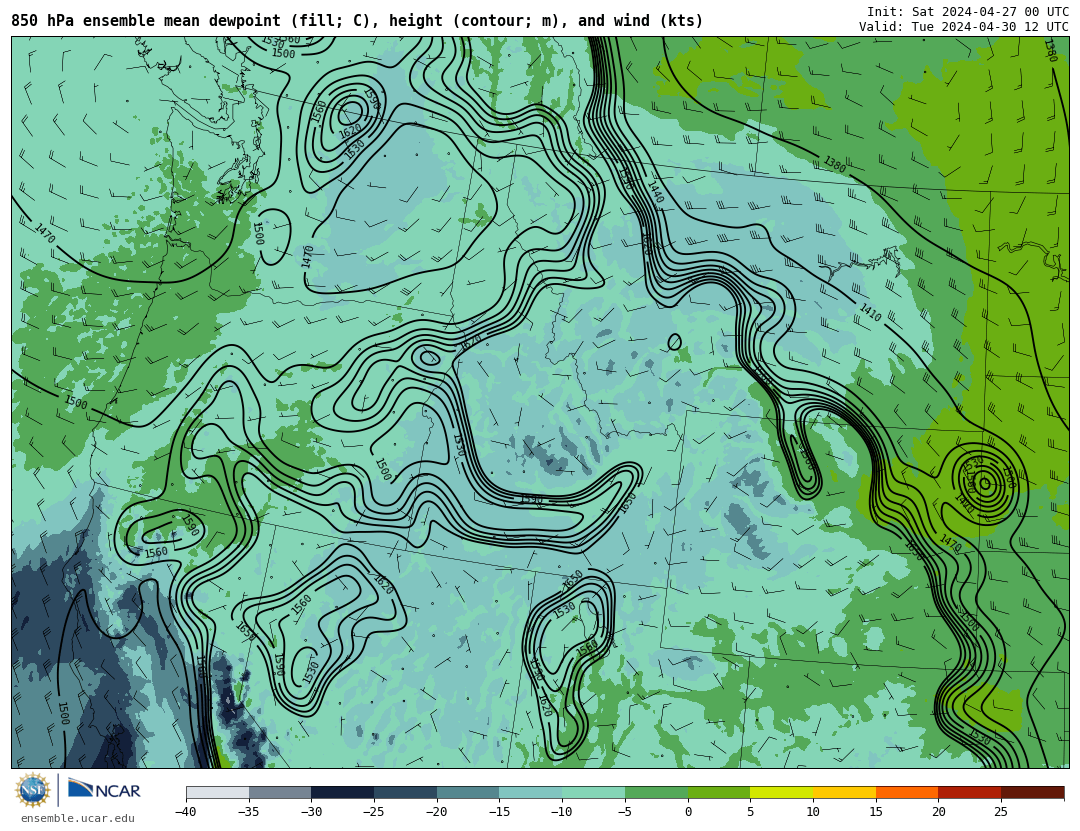Click the 1440 height contour label
This screenshot has height=831, width=1080.
tap(655, 191)
